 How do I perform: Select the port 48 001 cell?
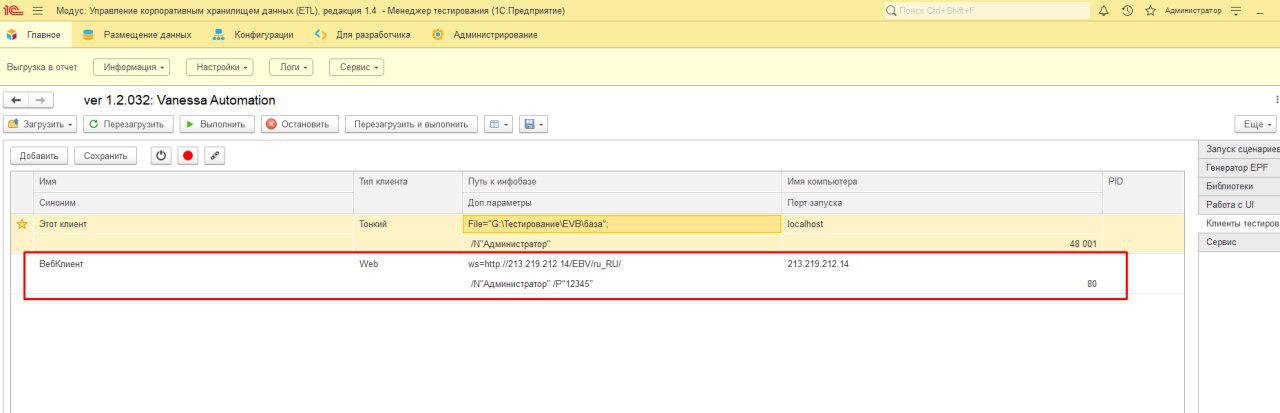[x=942, y=243]
